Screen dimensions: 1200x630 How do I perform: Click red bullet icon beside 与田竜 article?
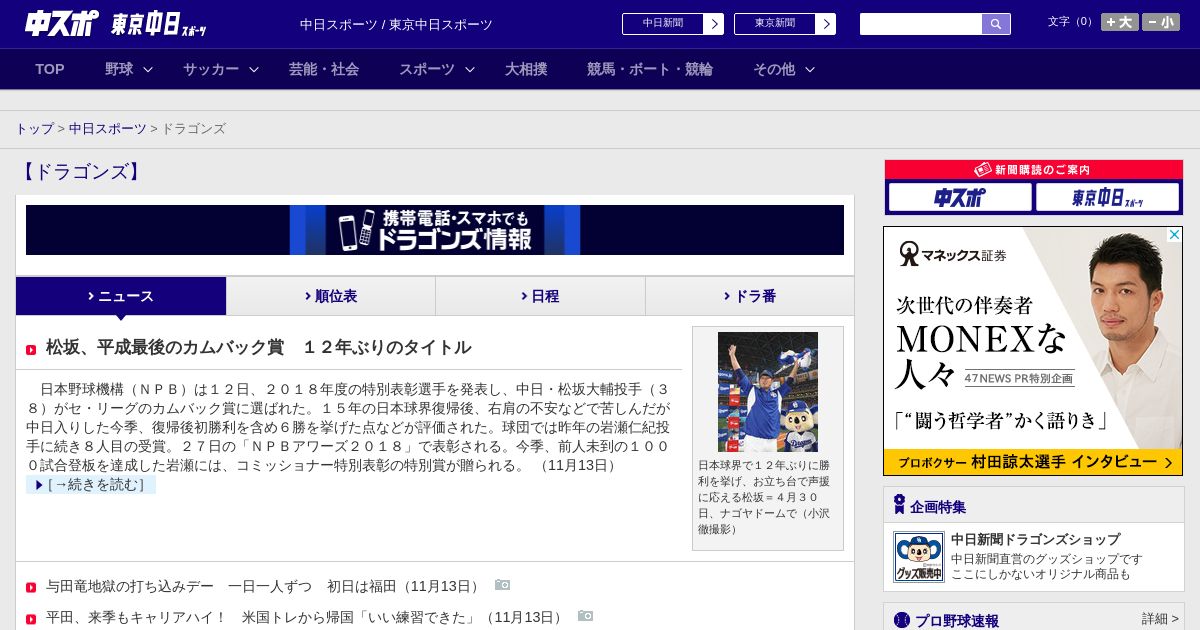click(31, 587)
